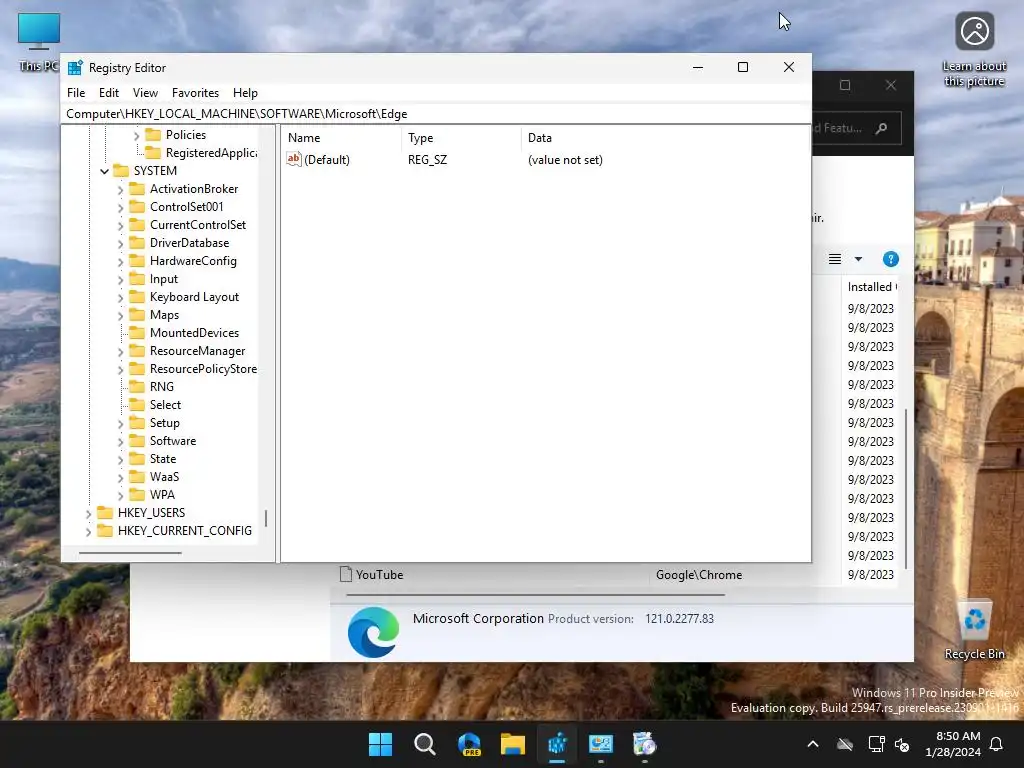Select the RegisteredApplications folder icon

pyautogui.click(x=153, y=152)
